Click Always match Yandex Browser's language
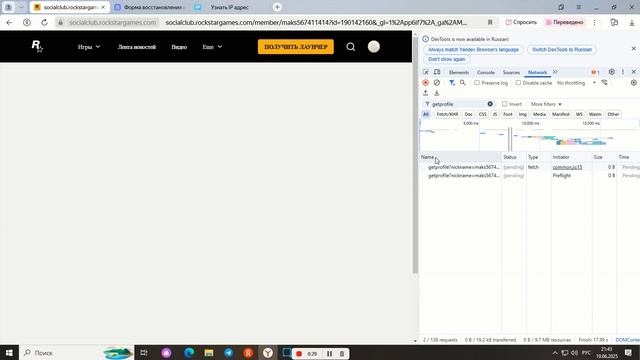640x360 pixels. coord(473,49)
